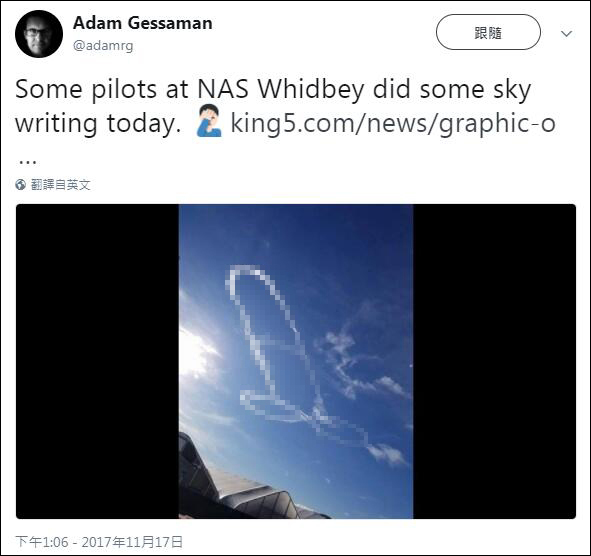Click the words 'writing today.' in tweet
This screenshot has width=591, height=556.
(98, 124)
